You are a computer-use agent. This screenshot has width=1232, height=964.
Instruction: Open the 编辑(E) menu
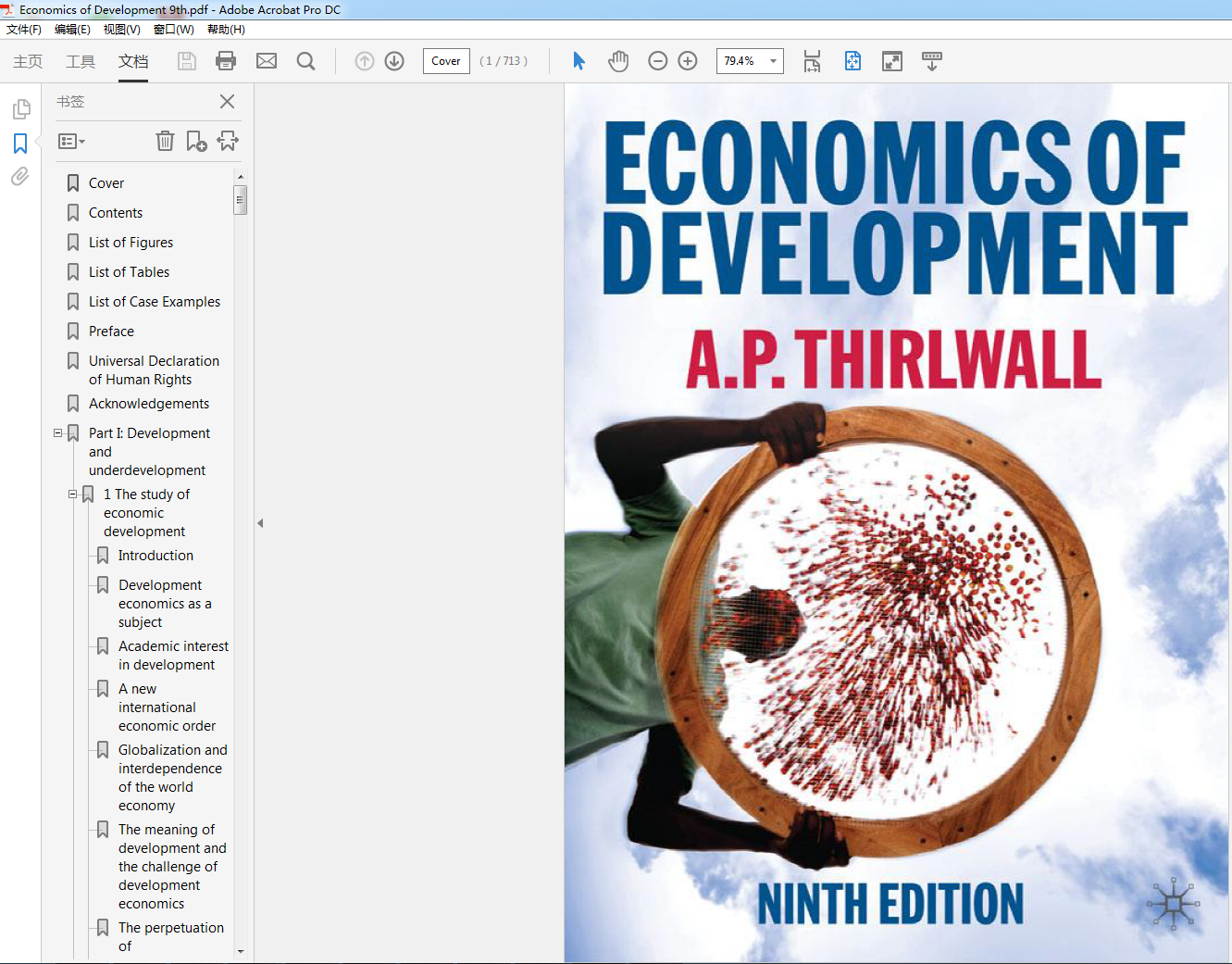click(72, 30)
